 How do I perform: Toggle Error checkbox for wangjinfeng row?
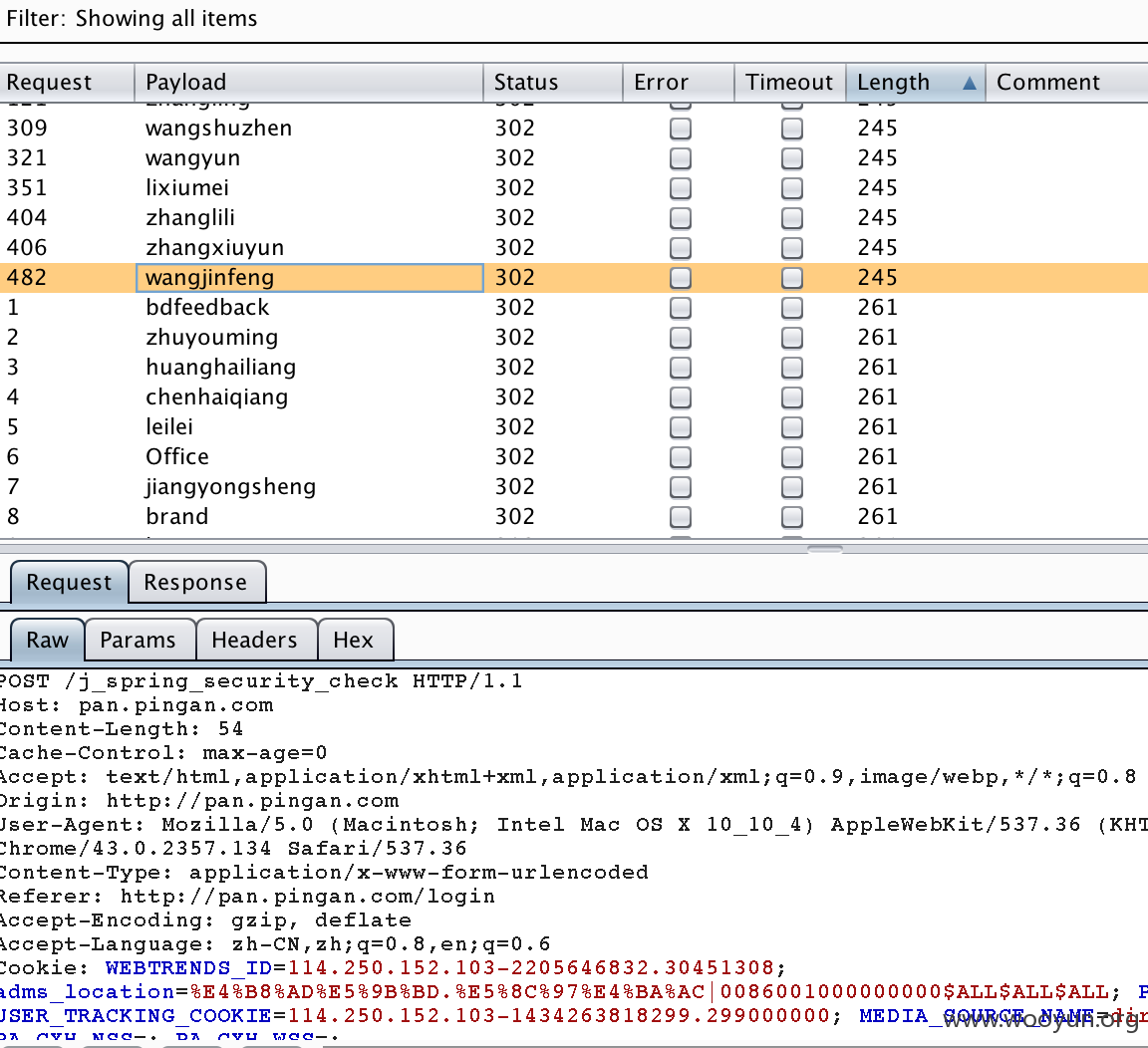[681, 278]
